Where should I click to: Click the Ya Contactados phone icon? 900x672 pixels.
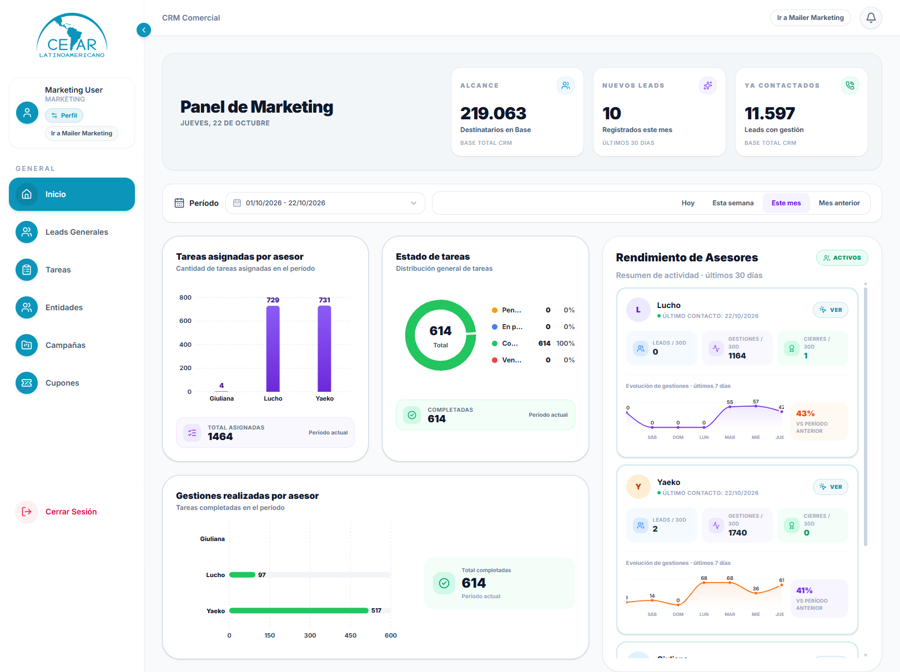click(x=849, y=86)
